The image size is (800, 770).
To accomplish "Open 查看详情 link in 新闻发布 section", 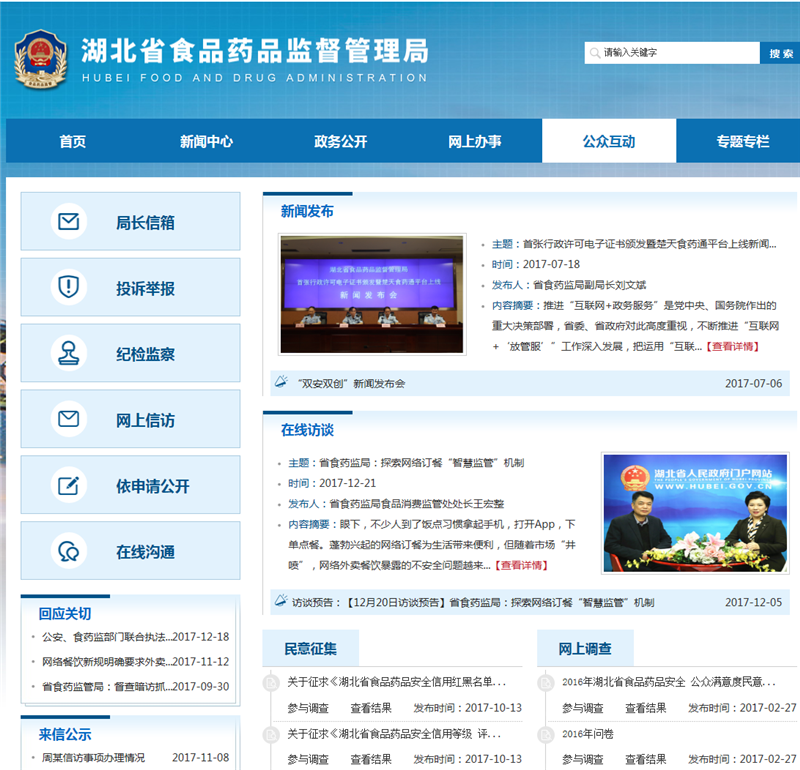I will pyautogui.click(x=733, y=346).
